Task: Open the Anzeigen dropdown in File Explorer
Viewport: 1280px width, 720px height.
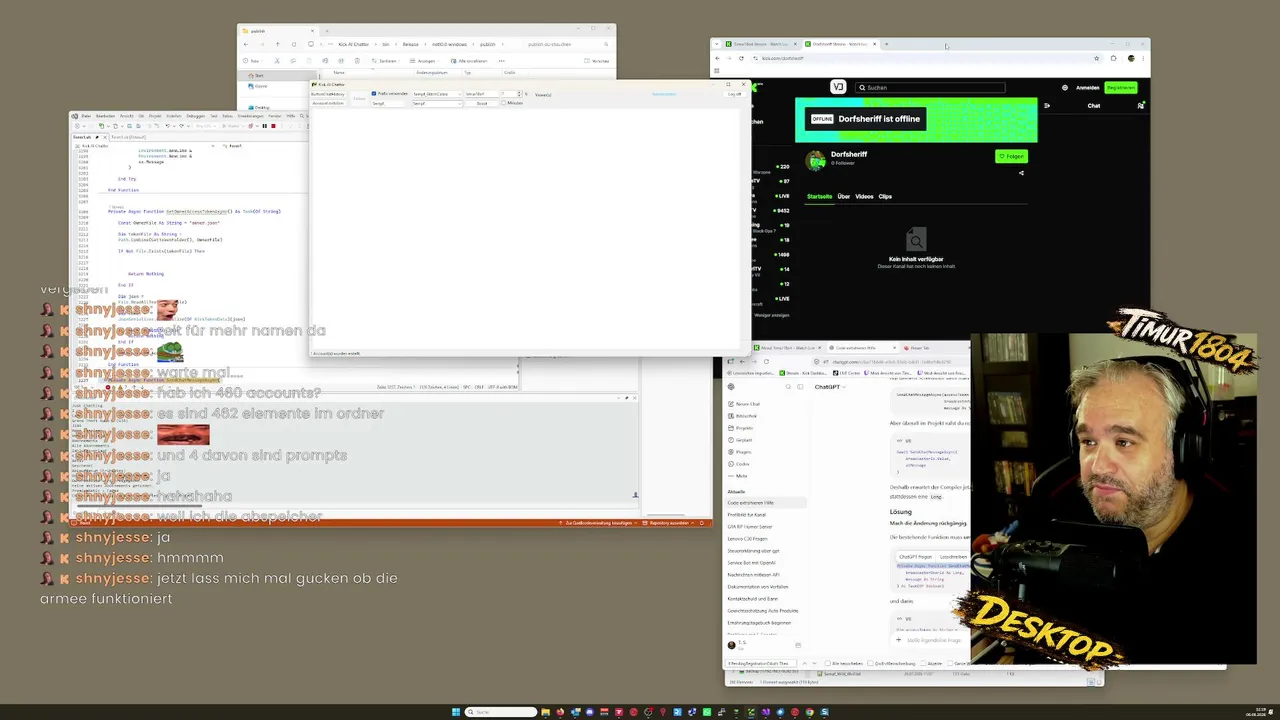Action: click(x=426, y=61)
